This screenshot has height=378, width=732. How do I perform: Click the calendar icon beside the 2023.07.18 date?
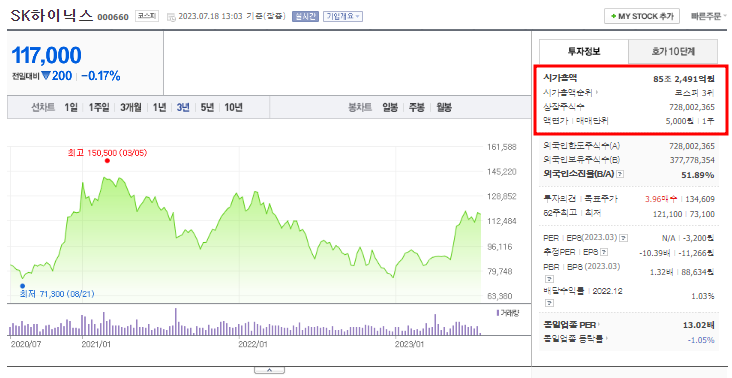click(170, 17)
